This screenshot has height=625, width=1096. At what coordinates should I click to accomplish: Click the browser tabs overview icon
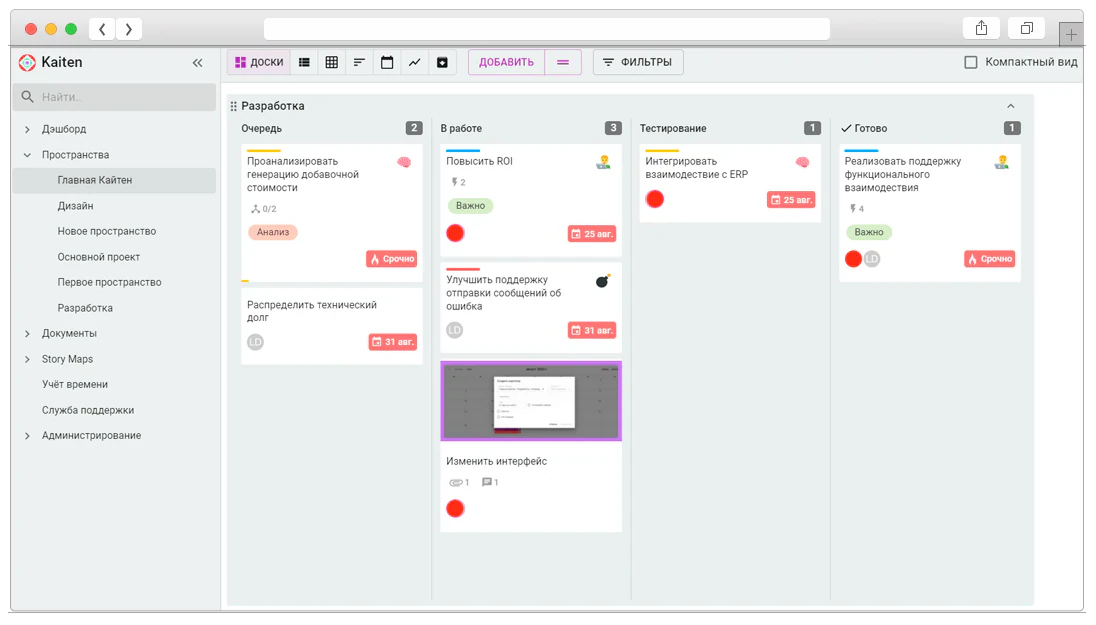pyautogui.click(x=1026, y=28)
